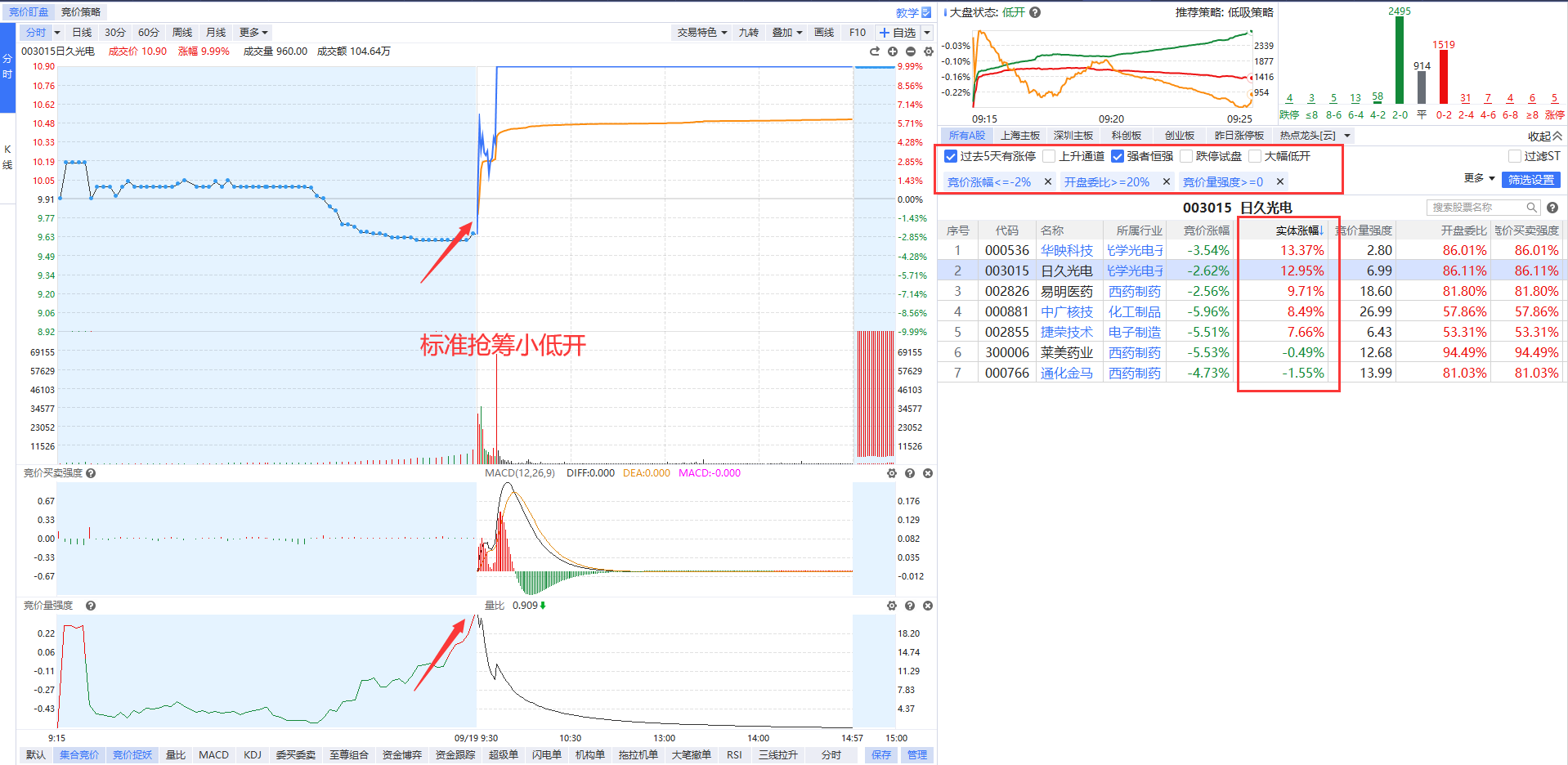
Task: Click search magnifier in stock name box
Action: [1531, 208]
